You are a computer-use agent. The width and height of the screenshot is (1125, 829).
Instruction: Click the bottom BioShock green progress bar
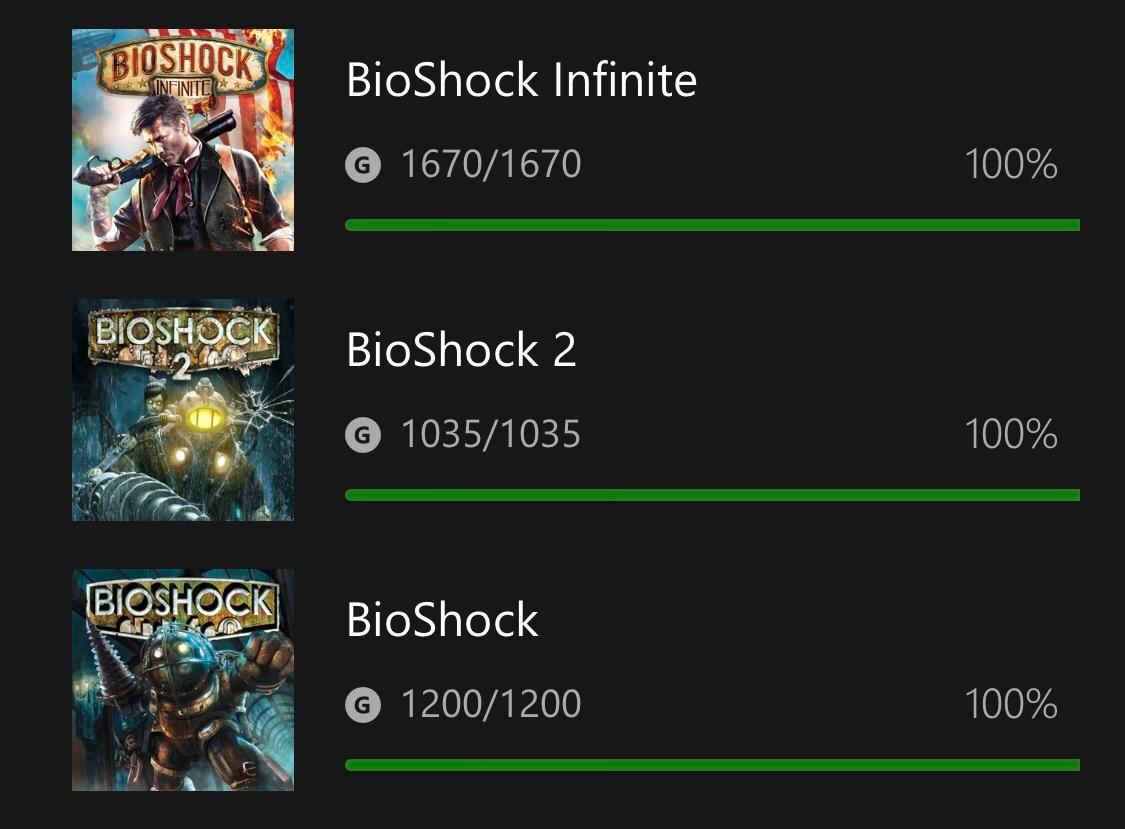[x=712, y=765]
